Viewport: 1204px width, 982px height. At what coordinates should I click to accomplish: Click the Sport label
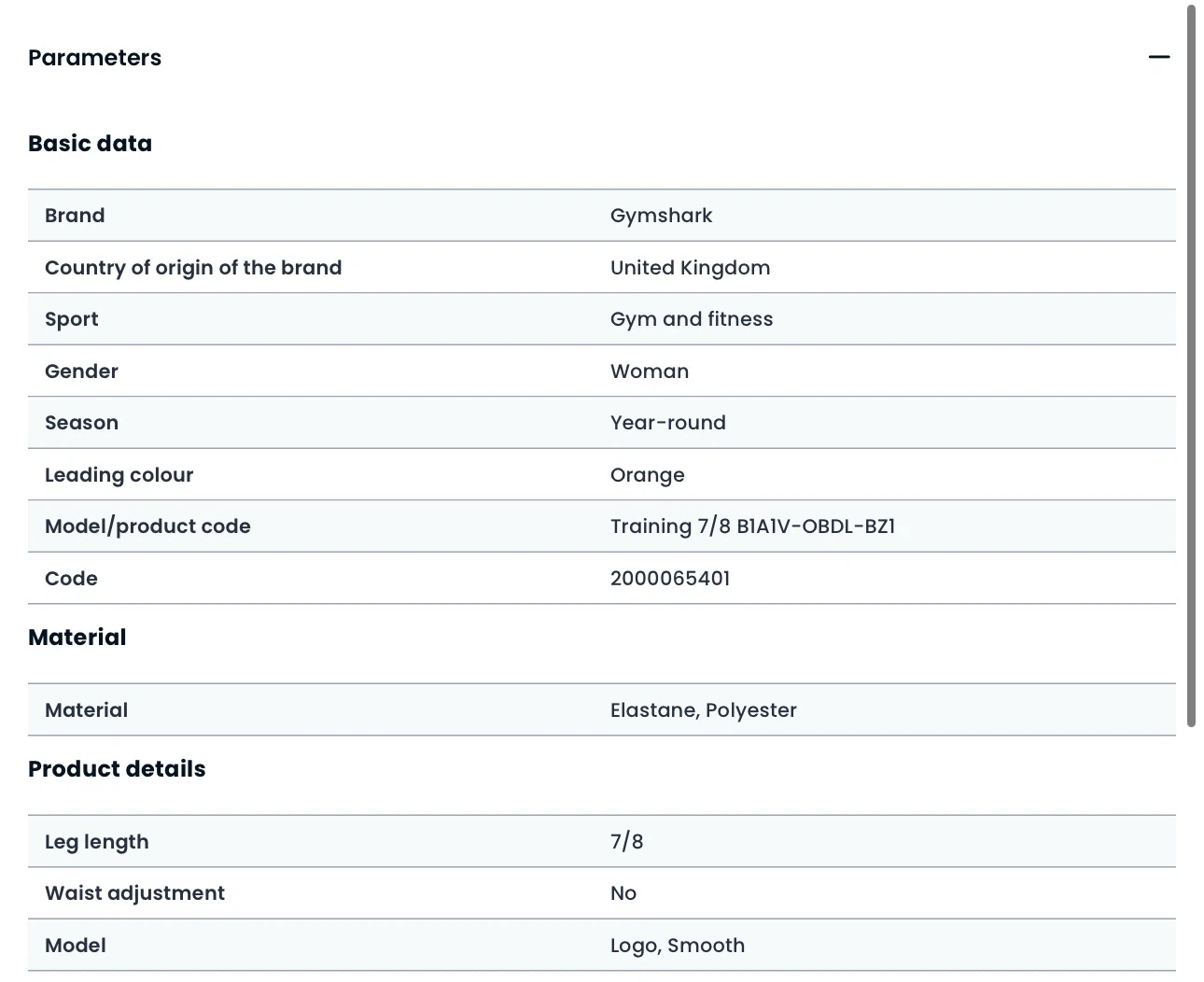(72, 319)
